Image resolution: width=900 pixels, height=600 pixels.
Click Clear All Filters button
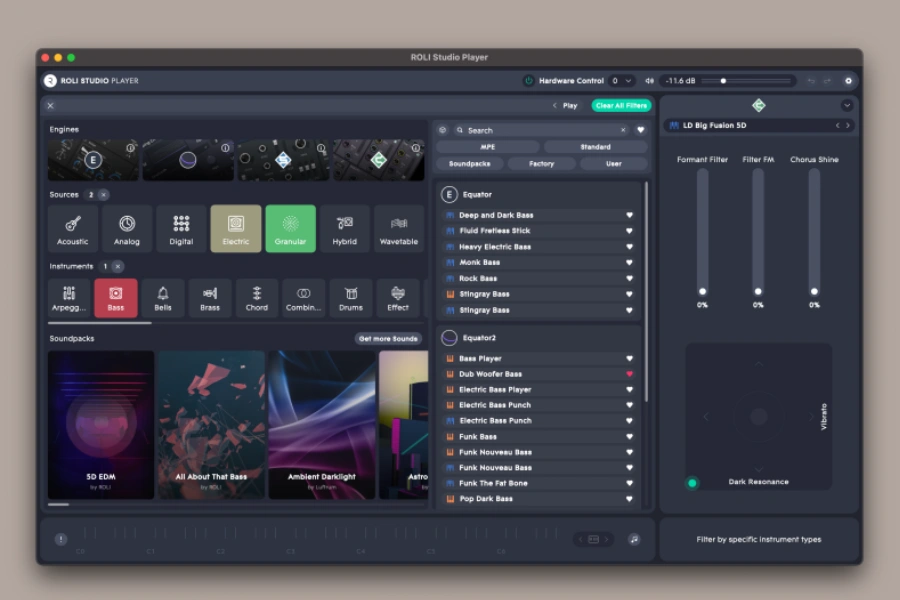pos(621,106)
